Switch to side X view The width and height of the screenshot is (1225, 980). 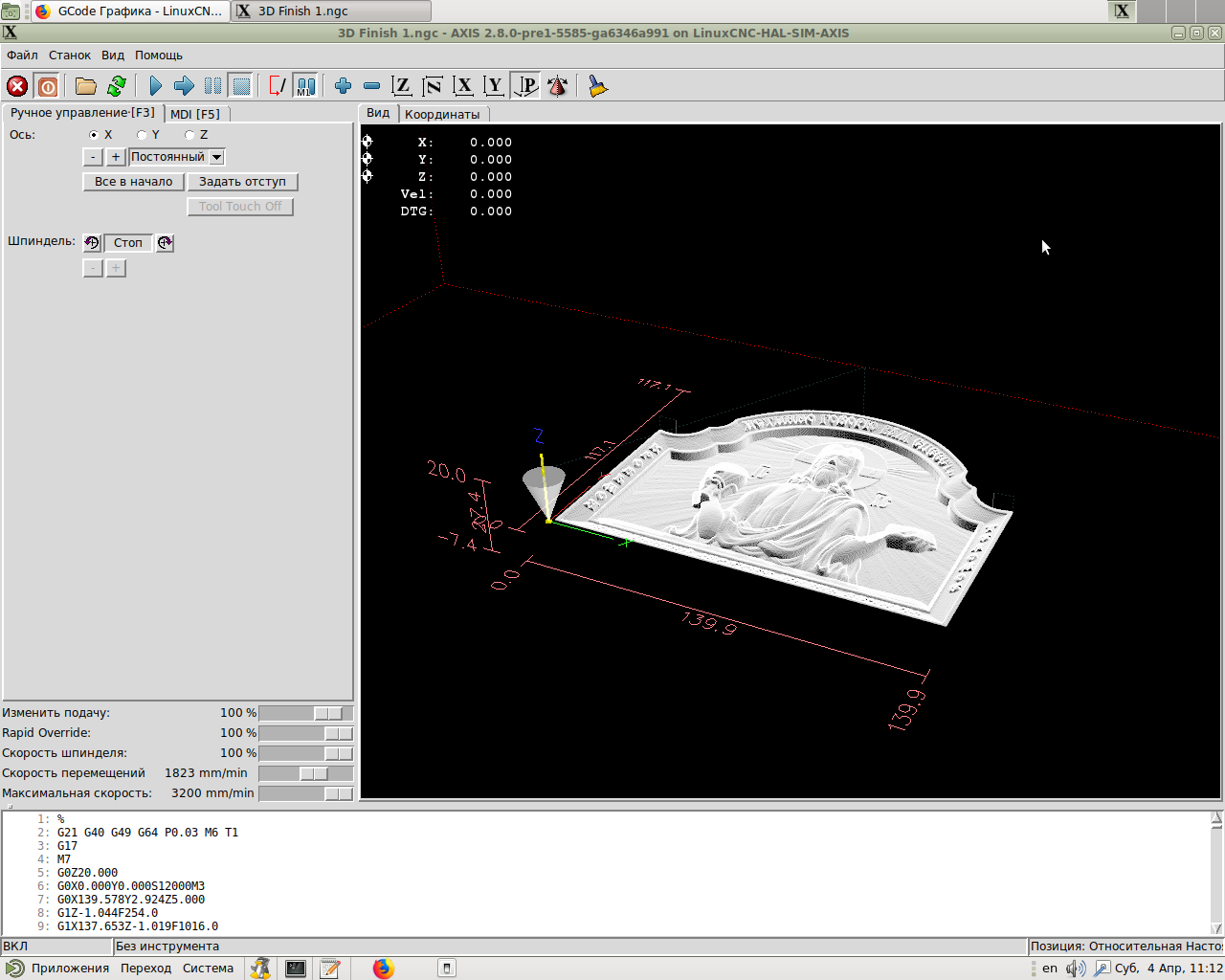pos(463,86)
